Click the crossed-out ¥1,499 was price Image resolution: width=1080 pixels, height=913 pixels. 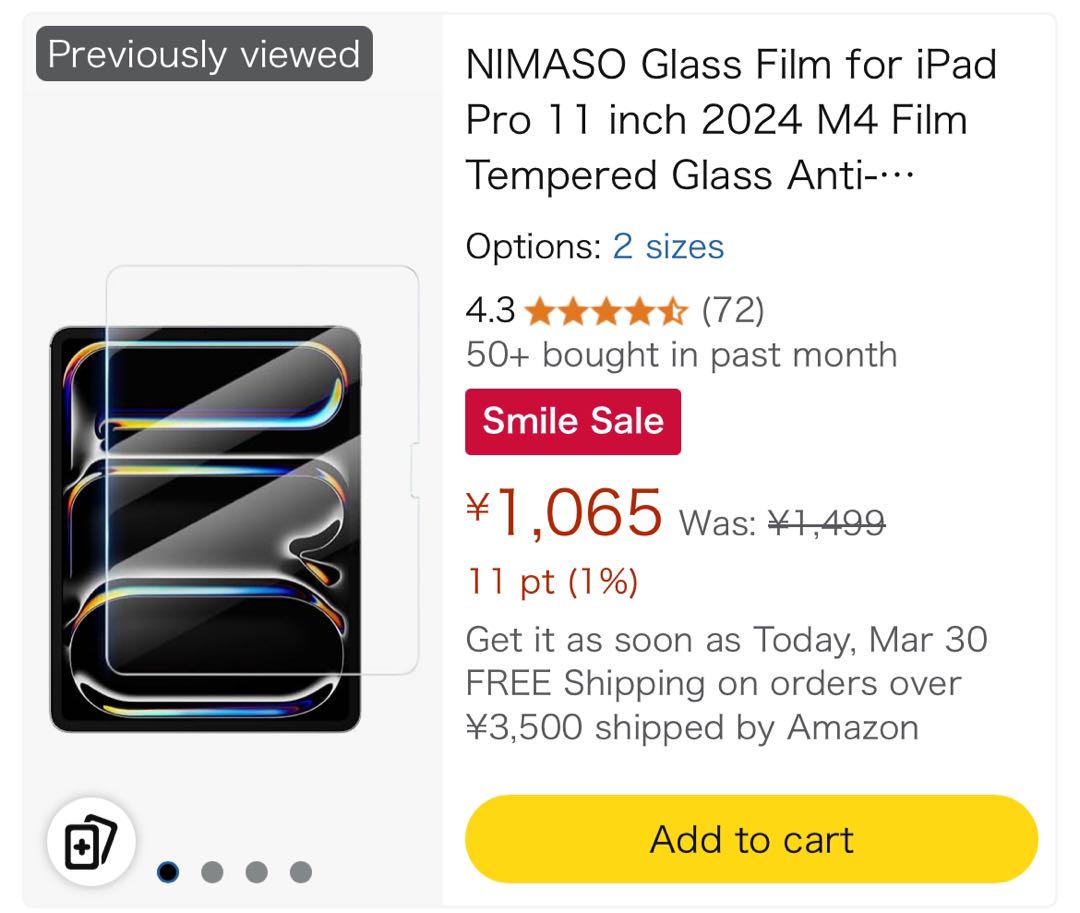[827, 523]
